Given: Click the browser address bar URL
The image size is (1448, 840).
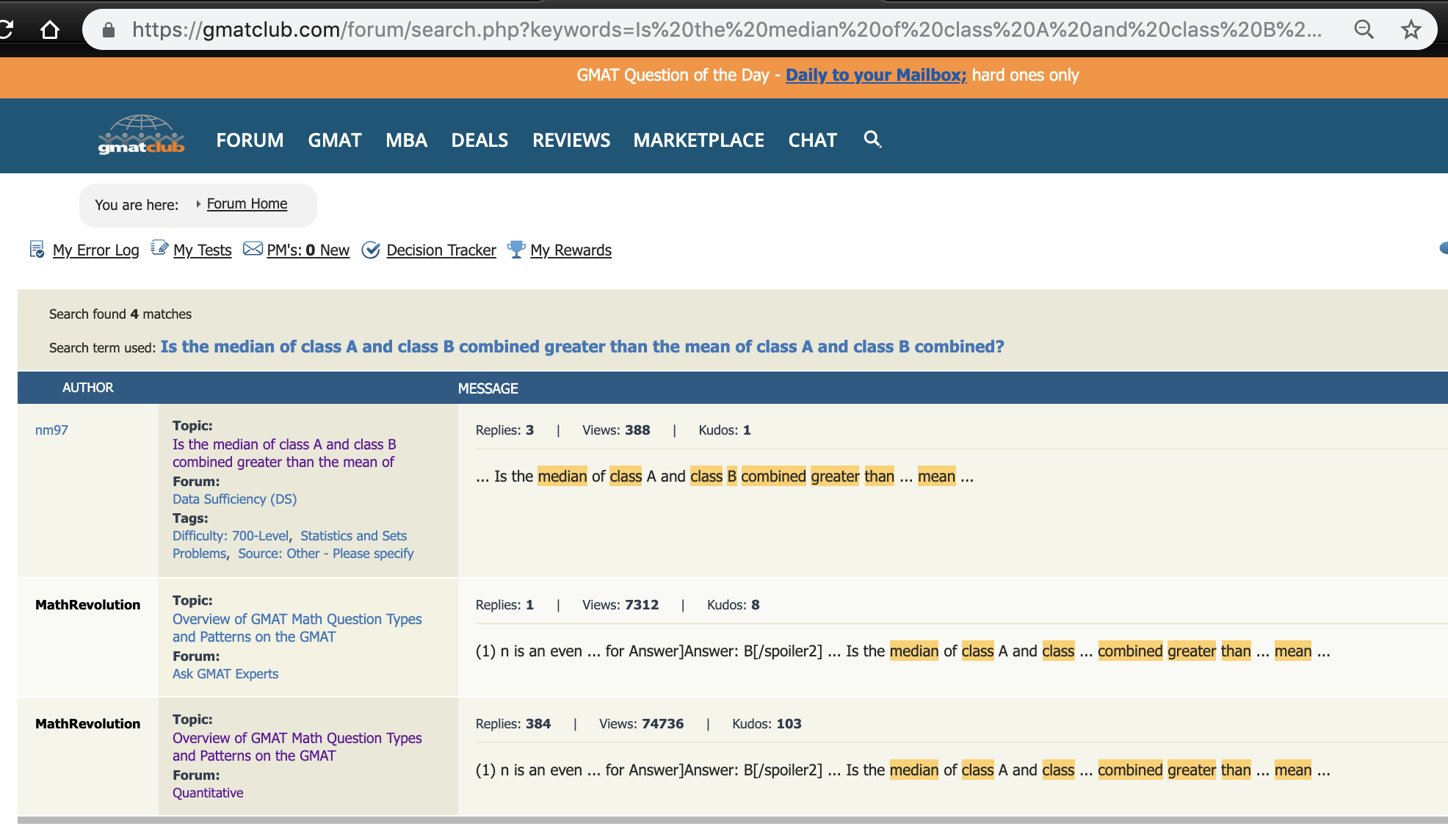Looking at the screenshot, I should (726, 29).
